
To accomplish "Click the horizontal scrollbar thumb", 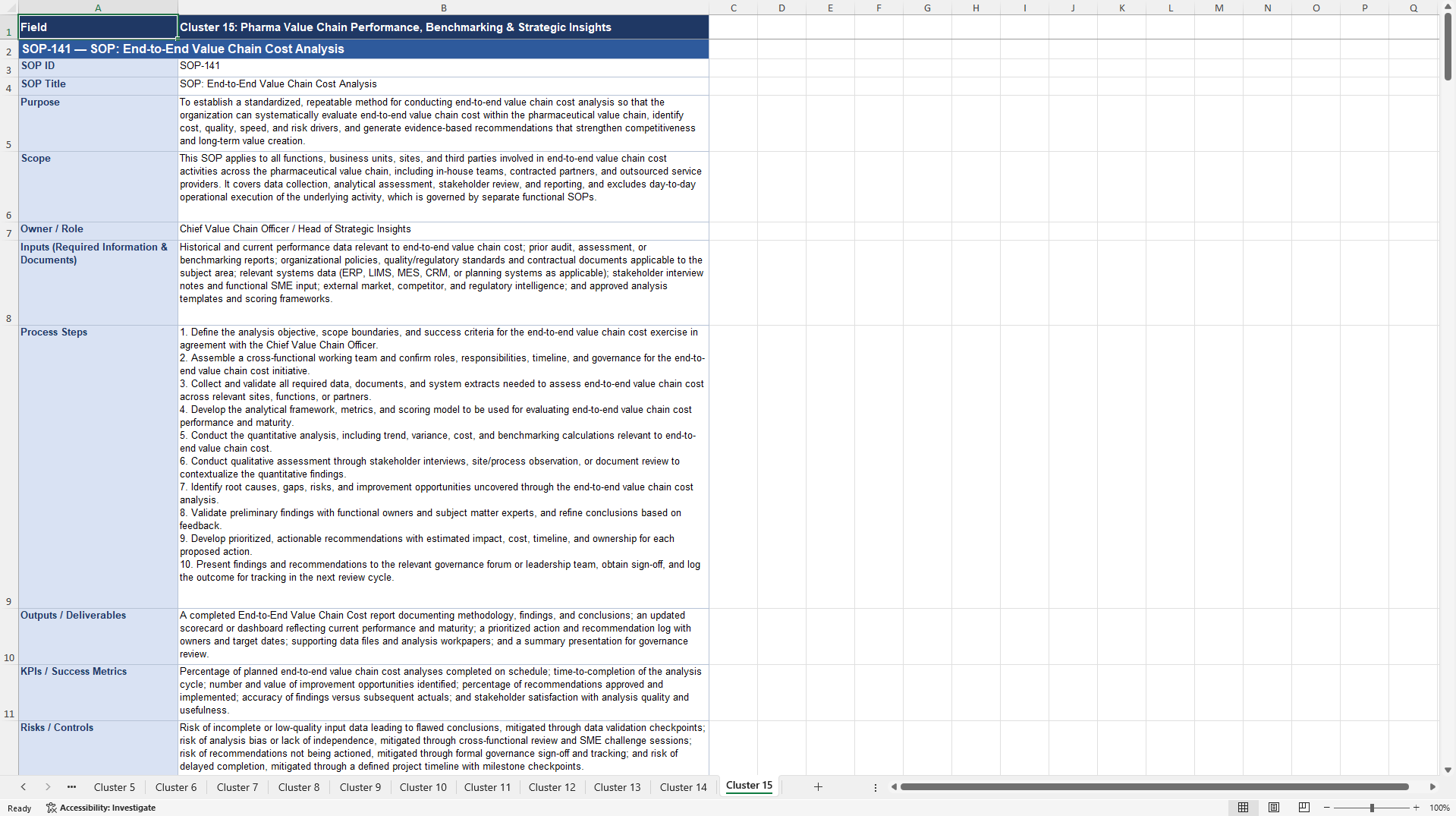I will click(x=1154, y=787).
